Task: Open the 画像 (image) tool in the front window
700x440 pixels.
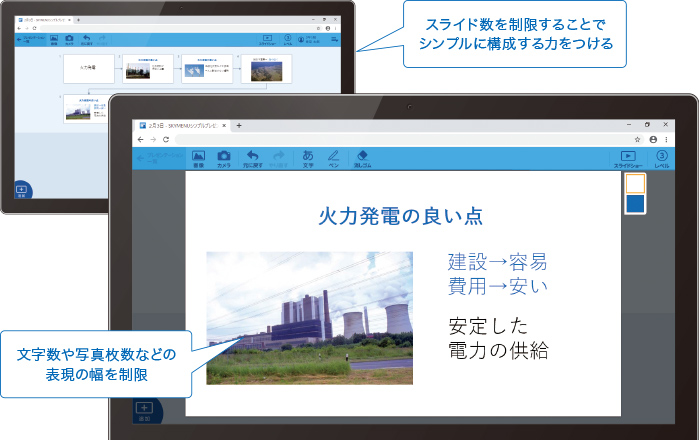Action: (198, 158)
